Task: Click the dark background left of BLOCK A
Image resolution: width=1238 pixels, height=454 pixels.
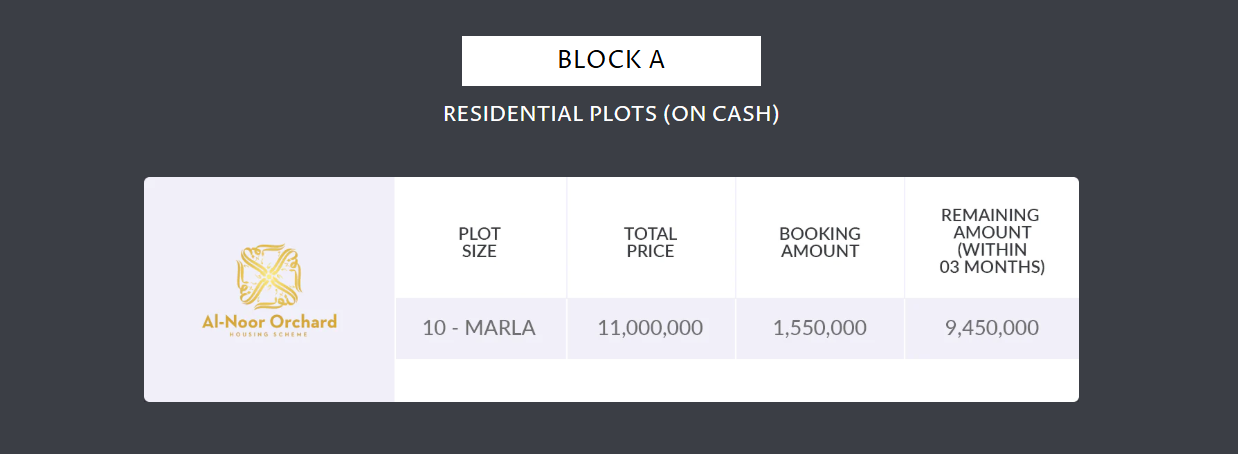Action: pos(300,61)
